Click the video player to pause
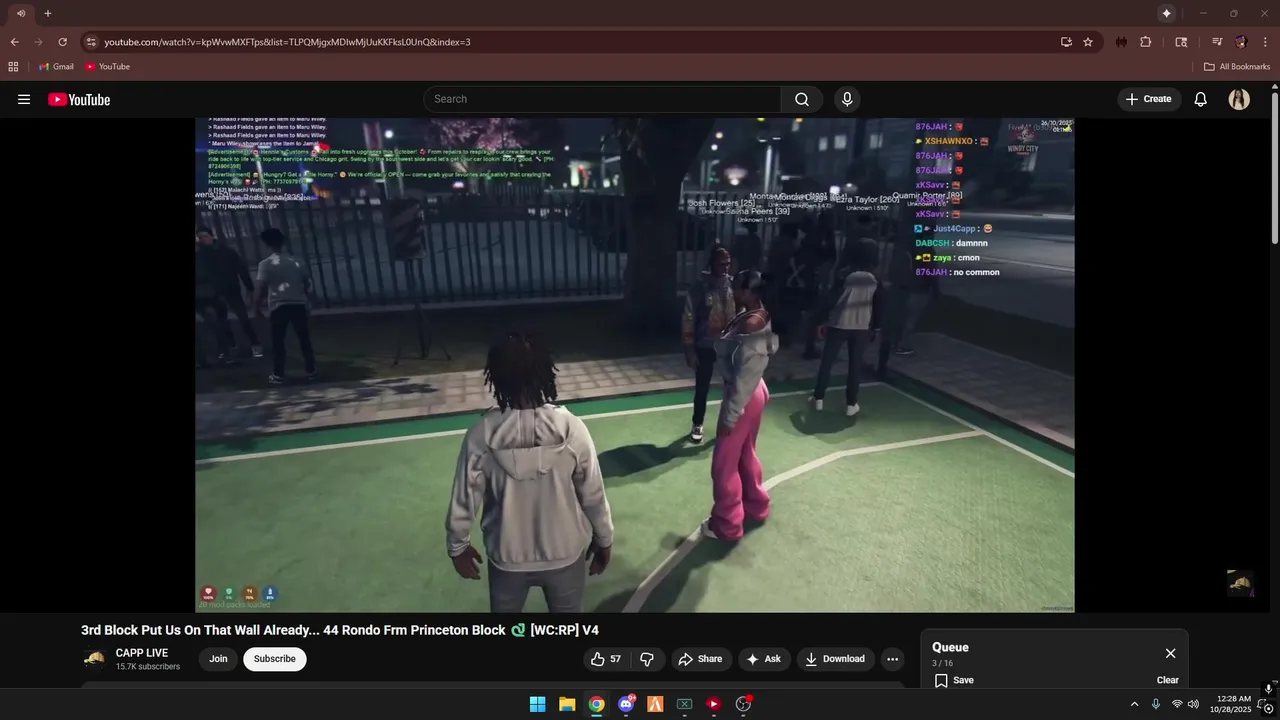 pos(634,365)
